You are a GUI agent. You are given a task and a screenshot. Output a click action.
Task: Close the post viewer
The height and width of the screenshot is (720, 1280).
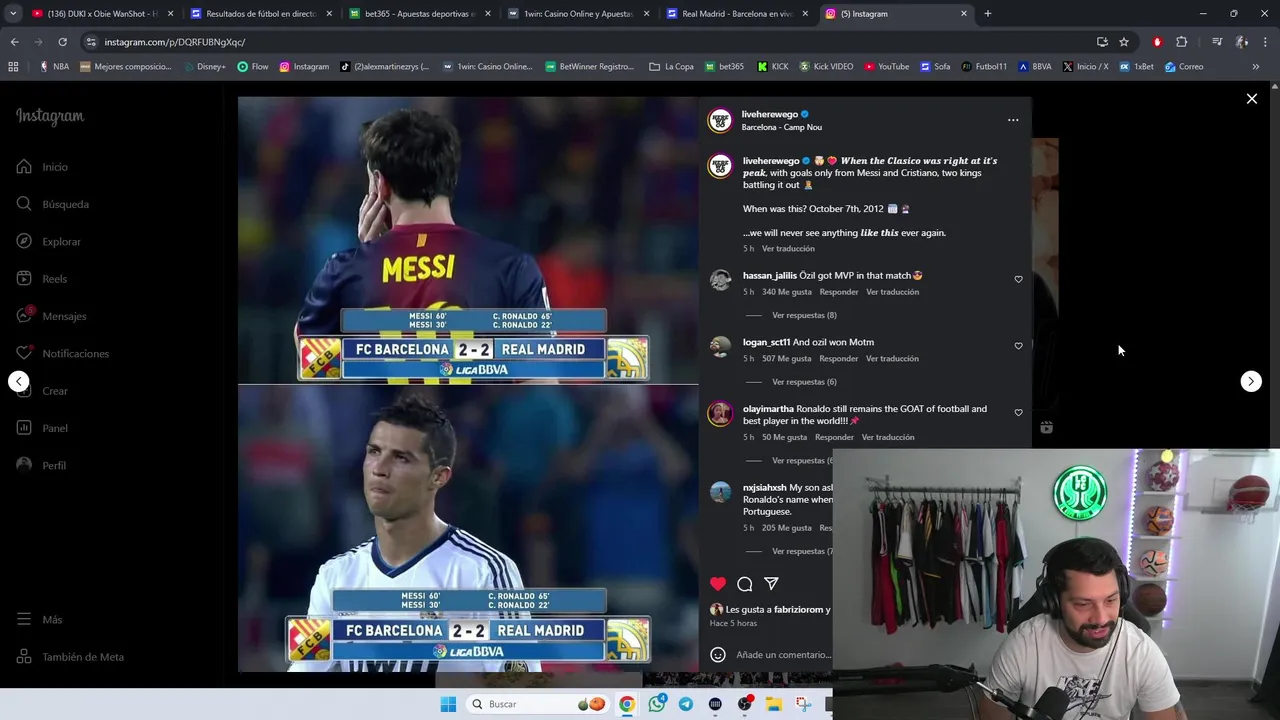point(1251,99)
